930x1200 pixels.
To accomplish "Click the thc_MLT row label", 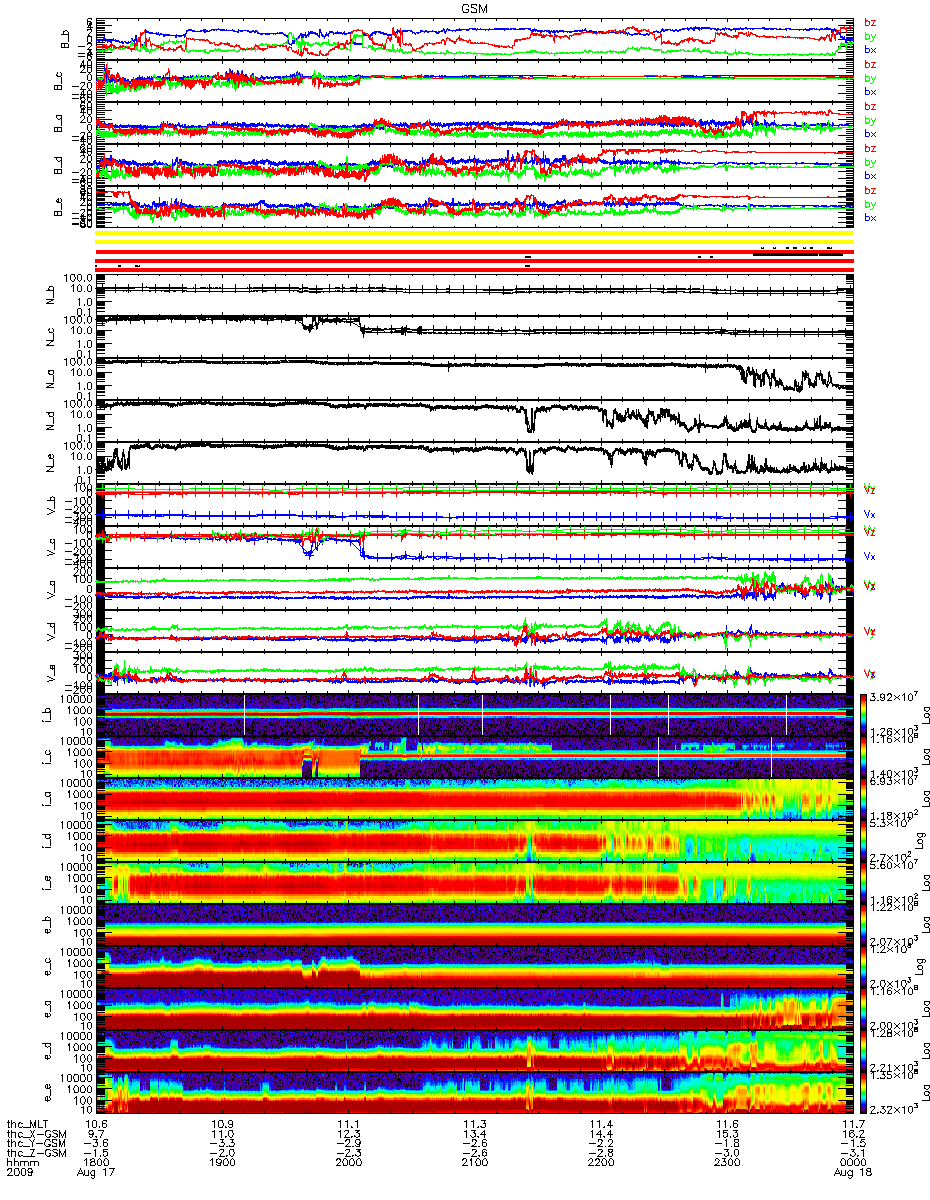I will pos(27,1125).
